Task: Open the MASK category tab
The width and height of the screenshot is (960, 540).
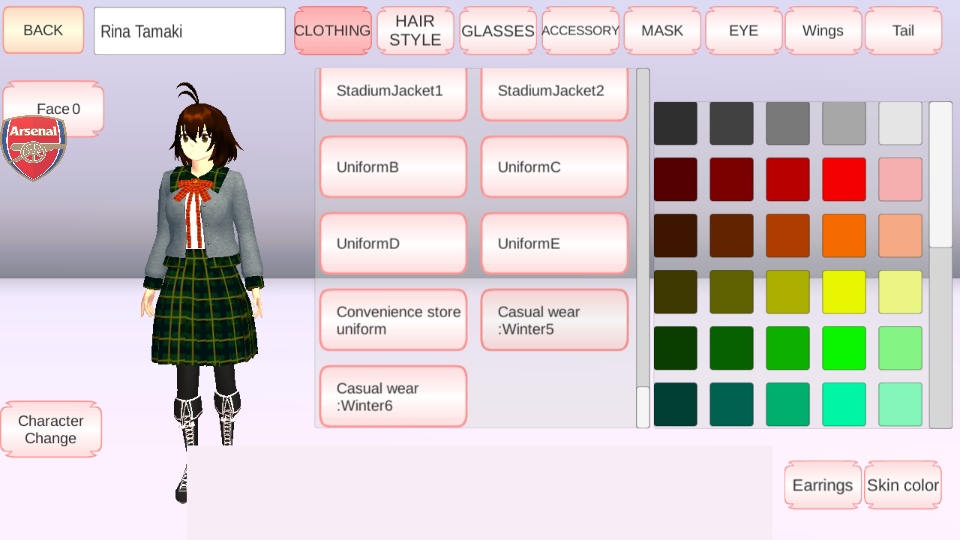Action: [x=662, y=31]
